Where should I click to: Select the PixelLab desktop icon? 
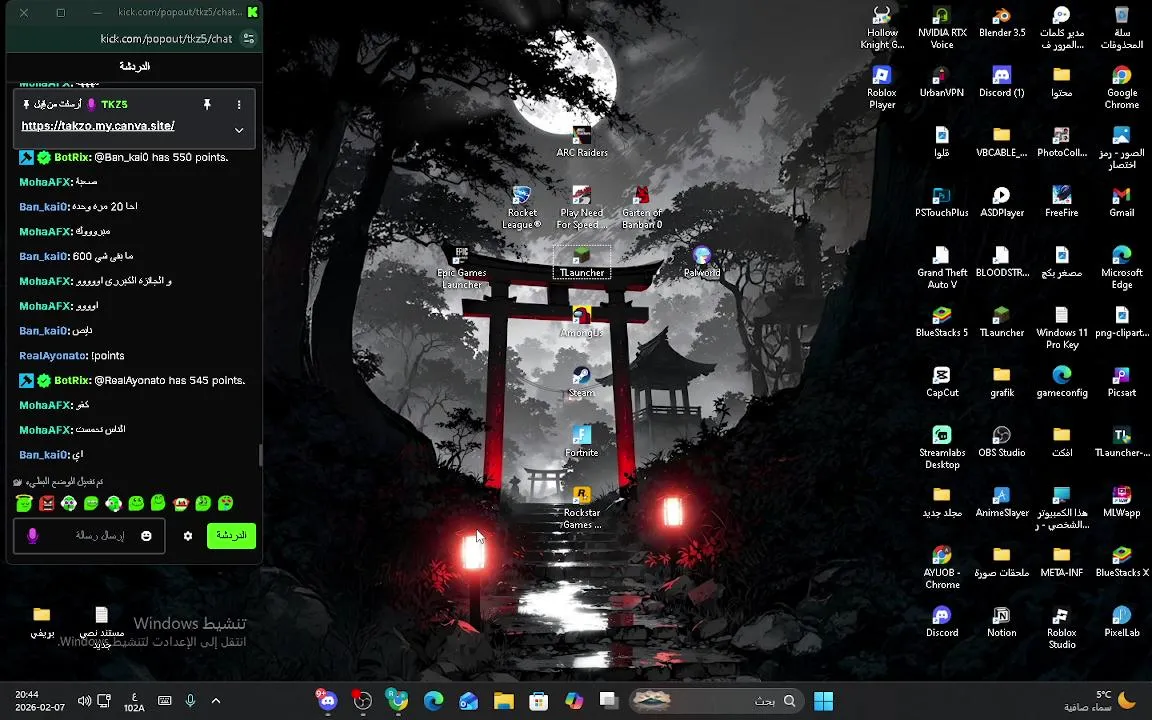[x=1121, y=622]
